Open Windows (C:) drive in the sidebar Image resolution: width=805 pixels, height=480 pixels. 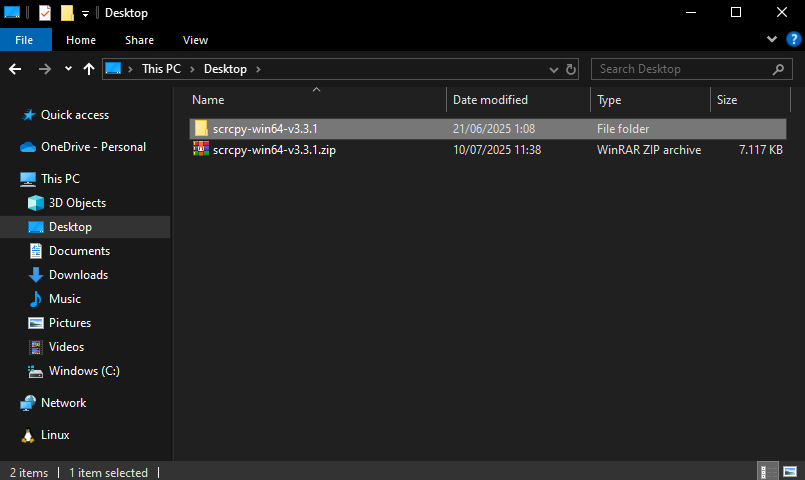[84, 371]
